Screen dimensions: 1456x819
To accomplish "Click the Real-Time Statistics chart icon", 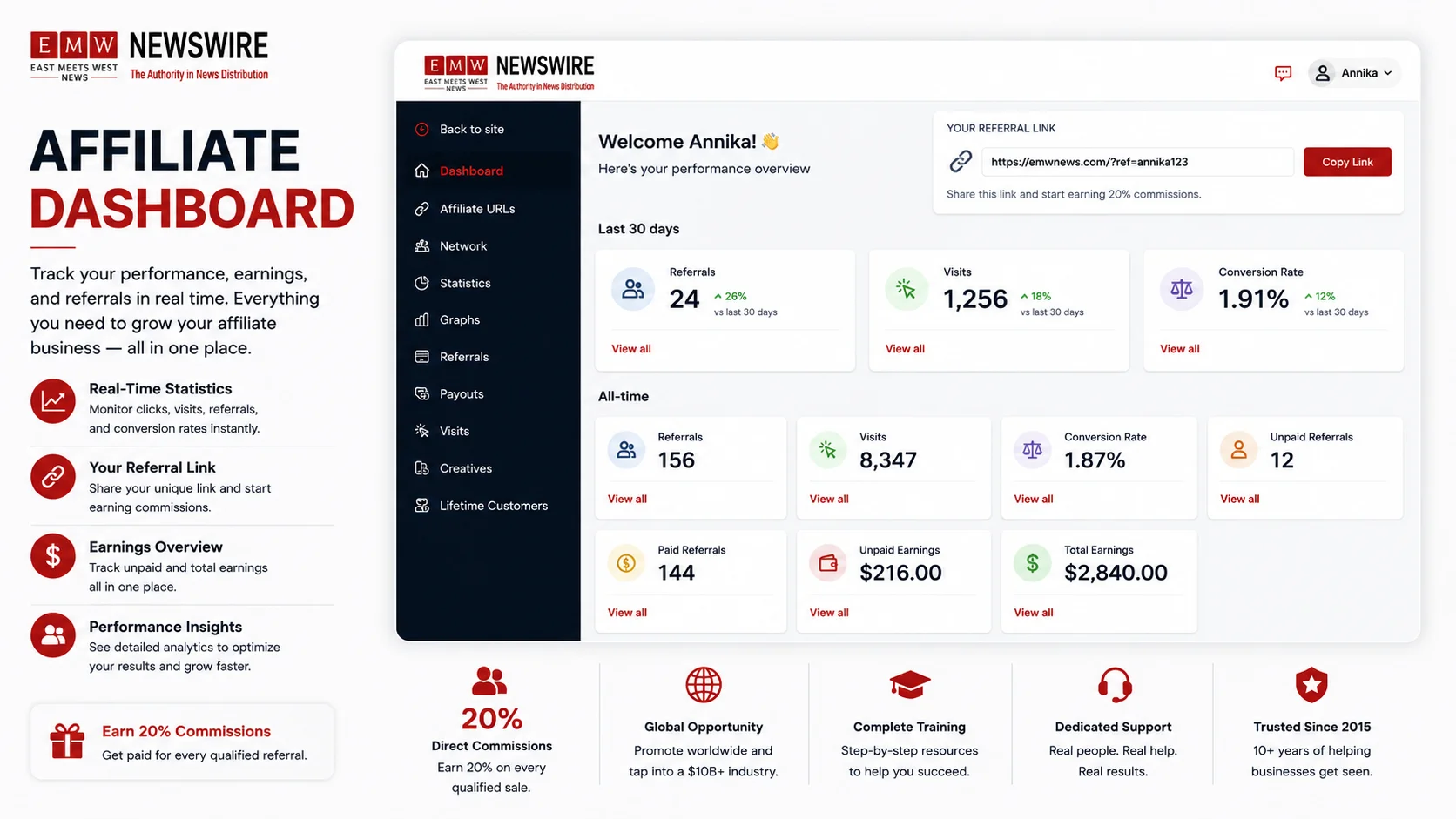I will click(x=53, y=401).
